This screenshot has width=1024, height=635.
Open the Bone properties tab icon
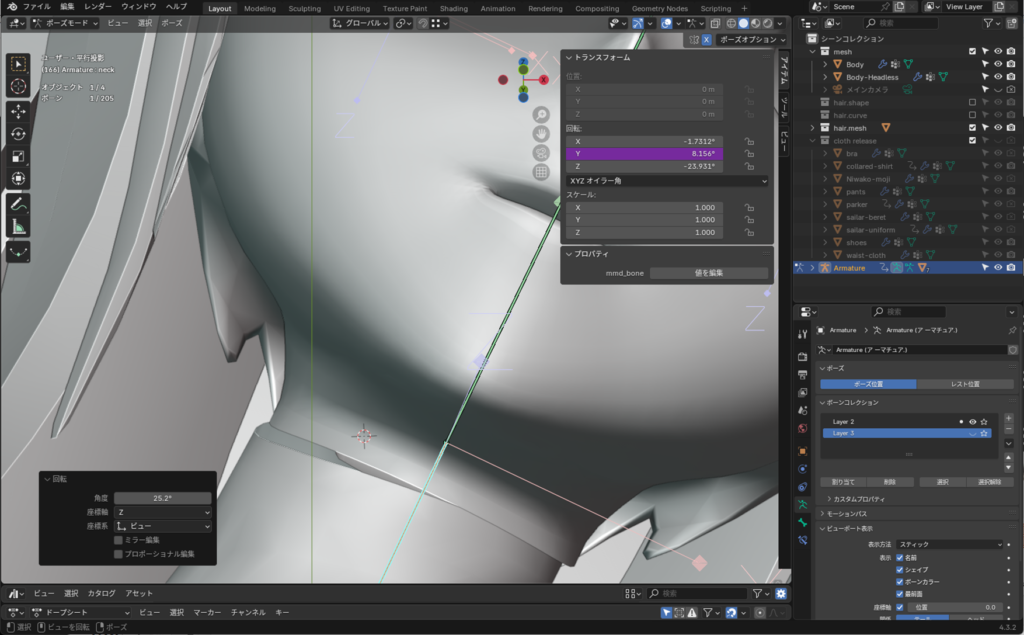point(802,522)
